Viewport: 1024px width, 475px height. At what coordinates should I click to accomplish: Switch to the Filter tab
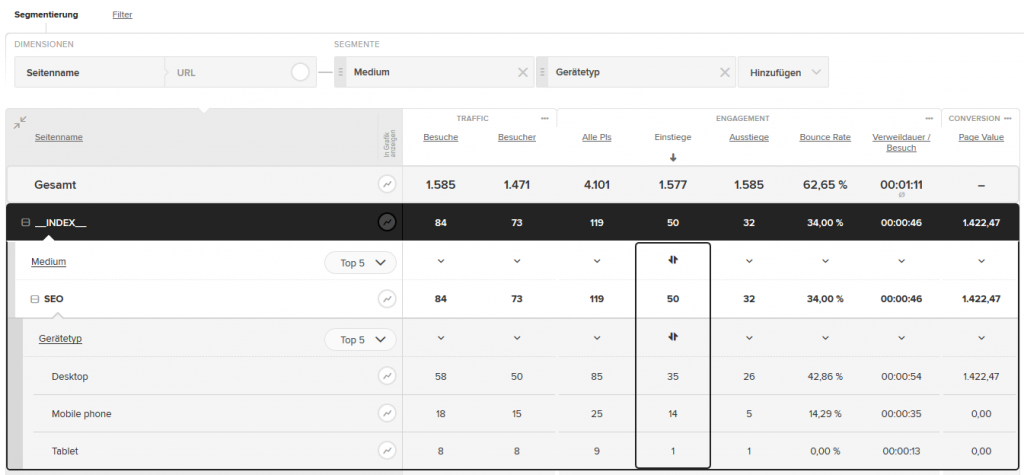(x=122, y=14)
